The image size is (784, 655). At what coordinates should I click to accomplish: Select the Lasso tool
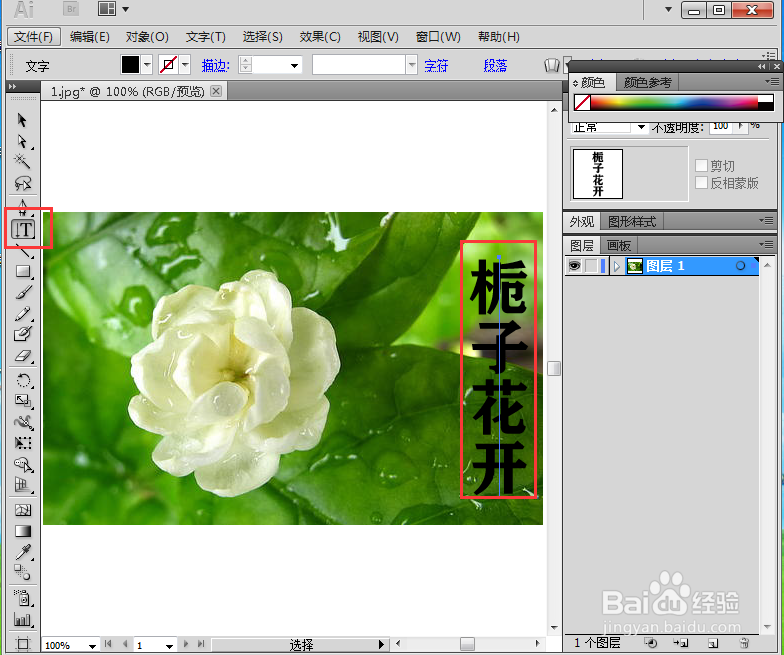[23, 183]
